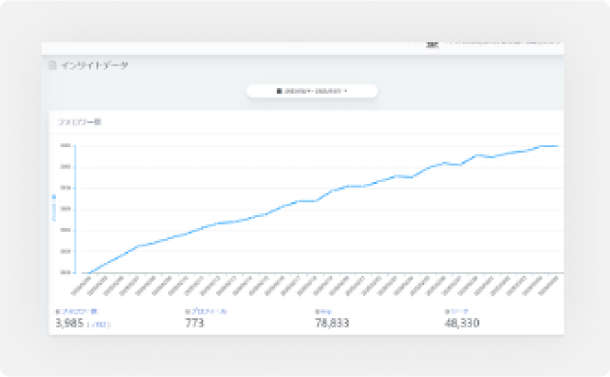
Task: Open the date range picker dropdown
Action: point(312,91)
